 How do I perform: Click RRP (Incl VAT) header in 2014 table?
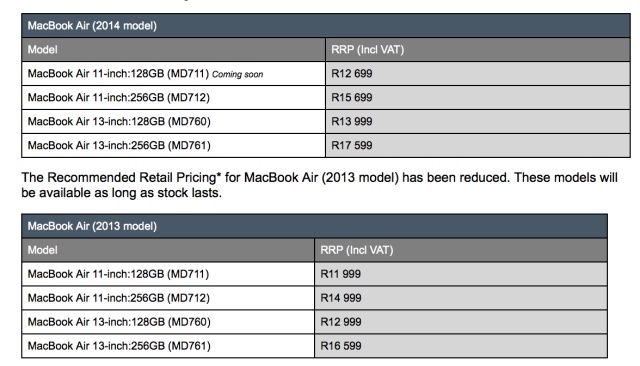478,50
